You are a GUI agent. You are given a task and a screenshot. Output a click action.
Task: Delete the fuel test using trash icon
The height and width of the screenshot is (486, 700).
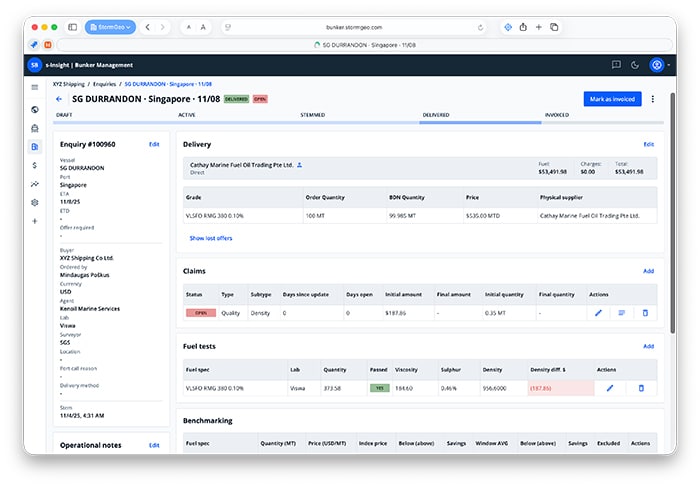pyautogui.click(x=641, y=388)
